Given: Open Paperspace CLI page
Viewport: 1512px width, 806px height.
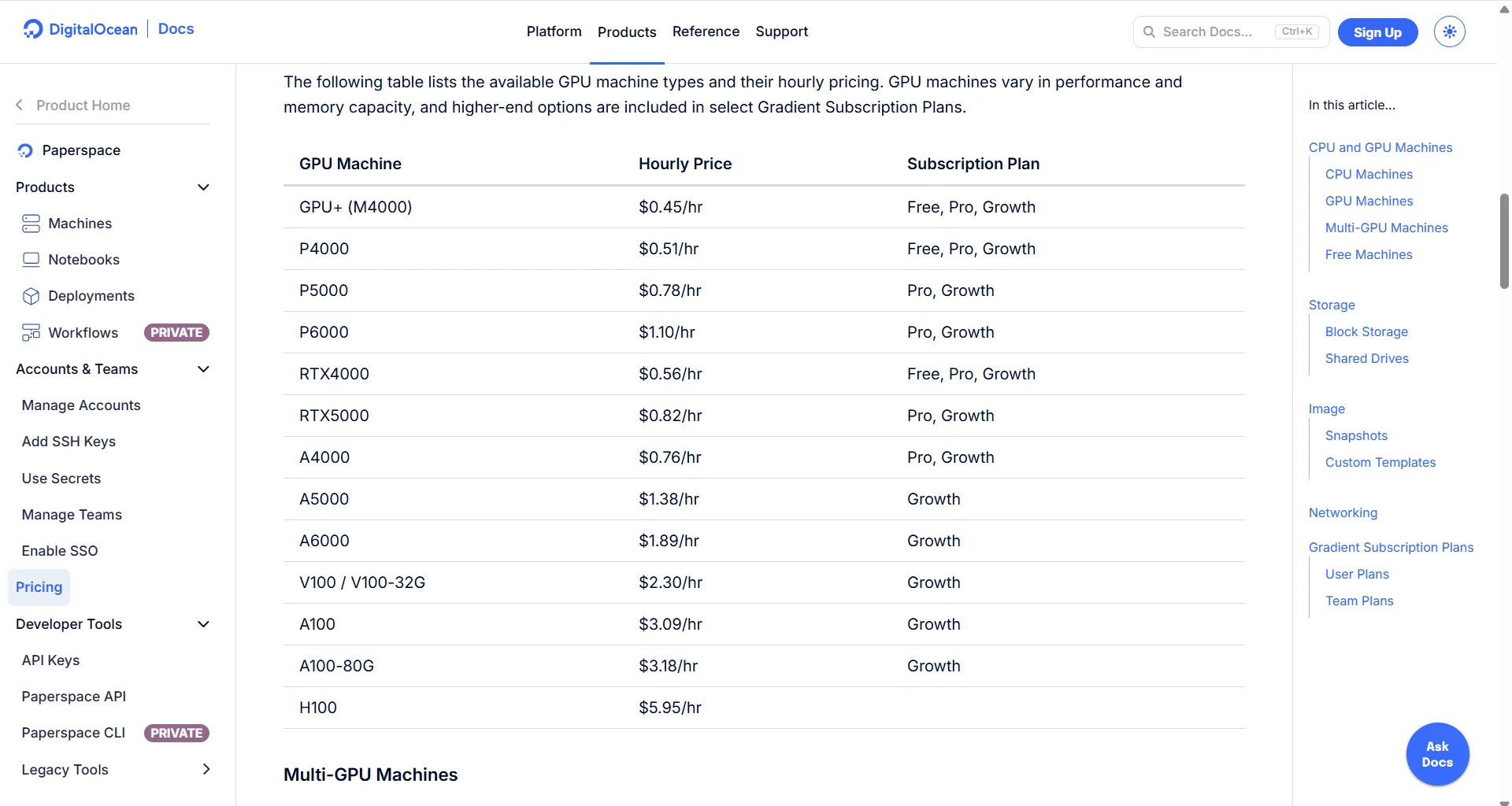Looking at the screenshot, I should click(x=73, y=733).
